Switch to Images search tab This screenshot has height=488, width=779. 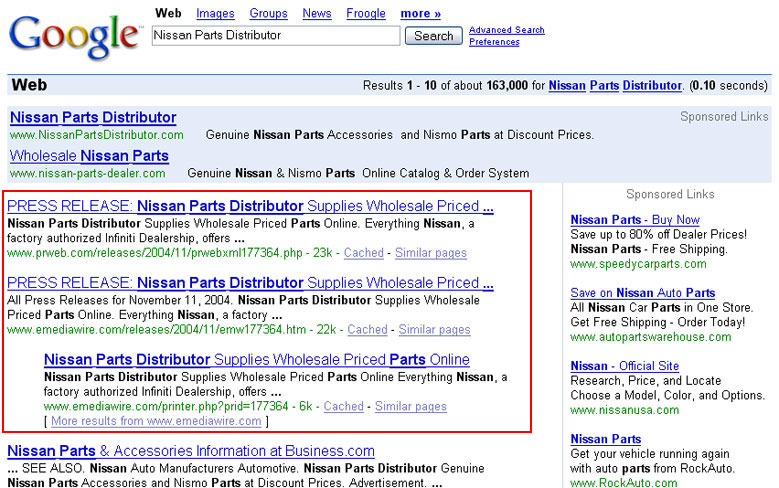click(215, 13)
